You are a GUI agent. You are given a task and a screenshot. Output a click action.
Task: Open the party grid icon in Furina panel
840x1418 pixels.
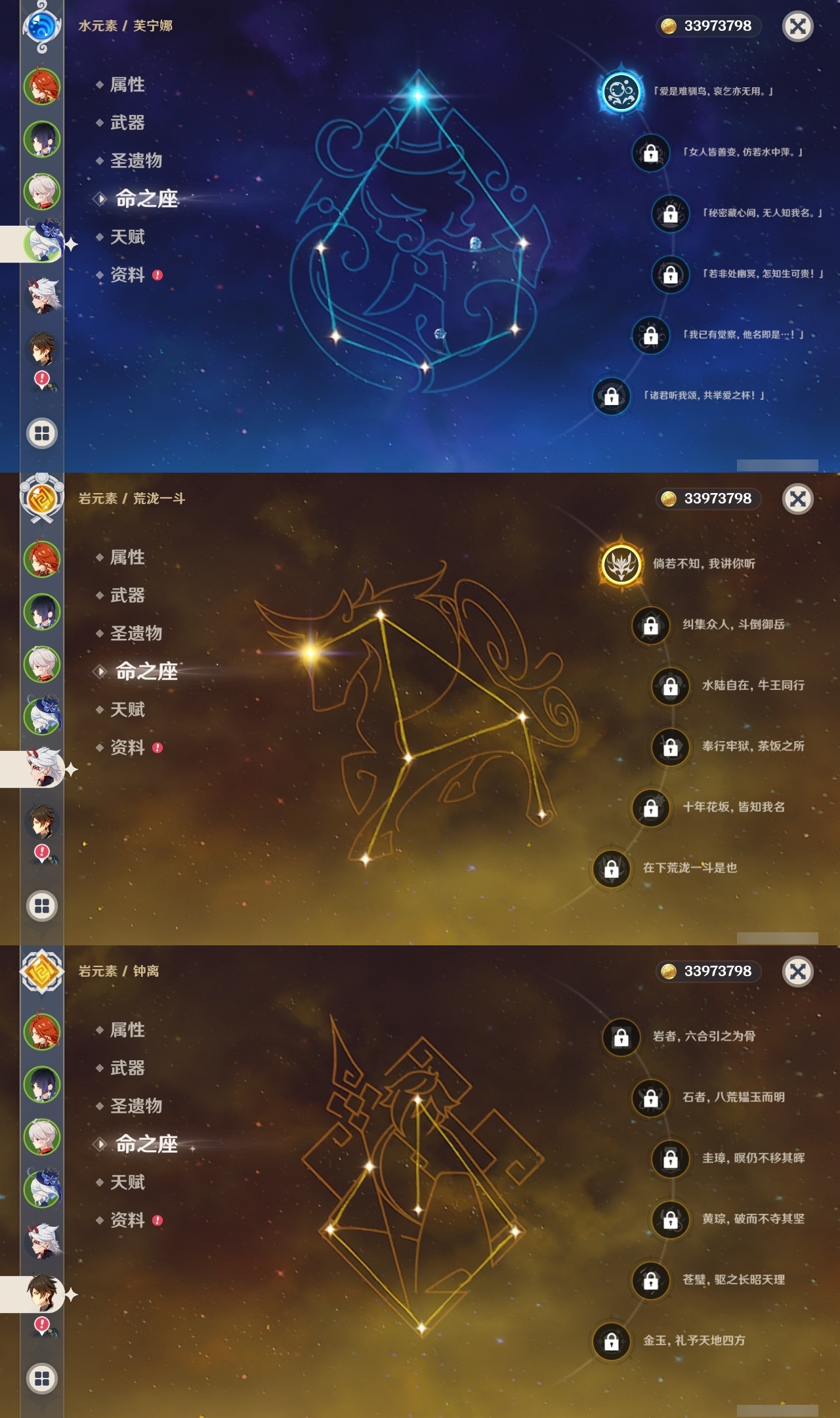[x=42, y=433]
